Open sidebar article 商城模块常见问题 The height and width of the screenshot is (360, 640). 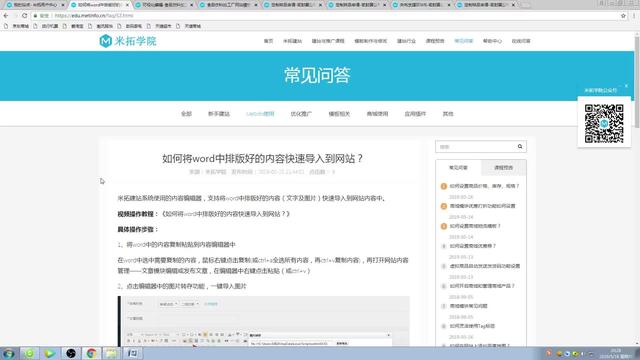pos(469,306)
